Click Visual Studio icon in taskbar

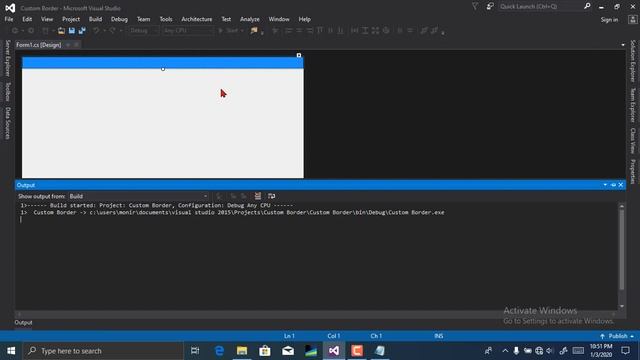334,351
